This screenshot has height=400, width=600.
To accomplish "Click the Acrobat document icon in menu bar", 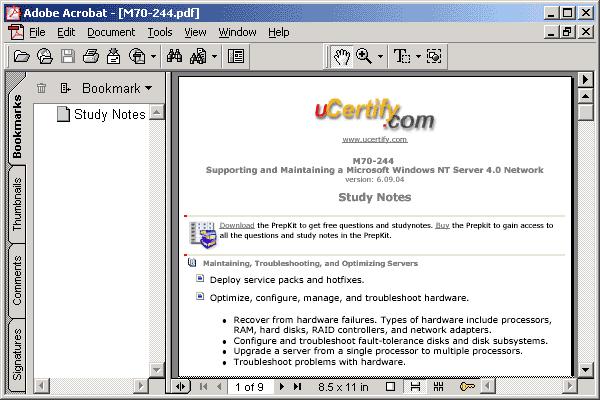I will [x=16, y=32].
